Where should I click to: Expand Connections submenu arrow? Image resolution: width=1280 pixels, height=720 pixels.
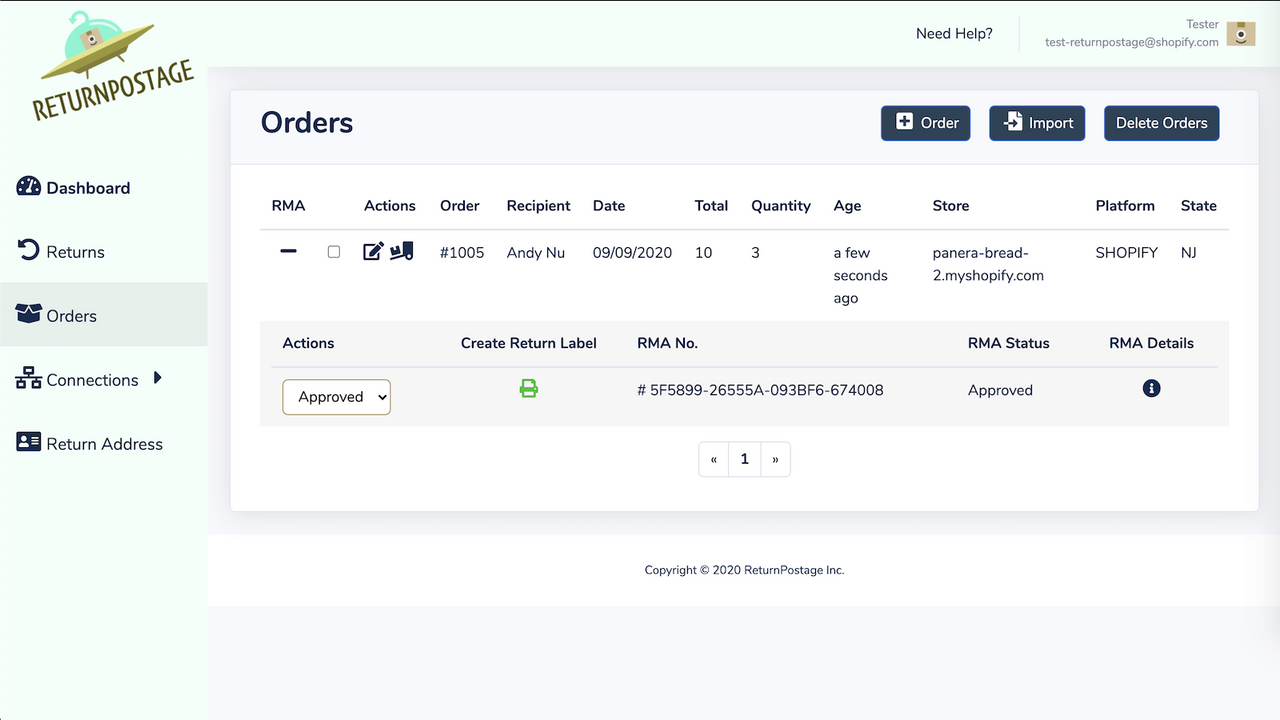click(157, 378)
